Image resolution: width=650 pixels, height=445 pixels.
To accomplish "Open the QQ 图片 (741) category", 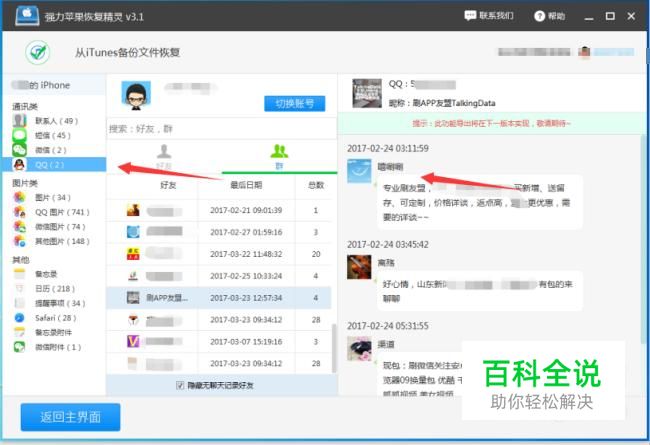I will coord(51,212).
